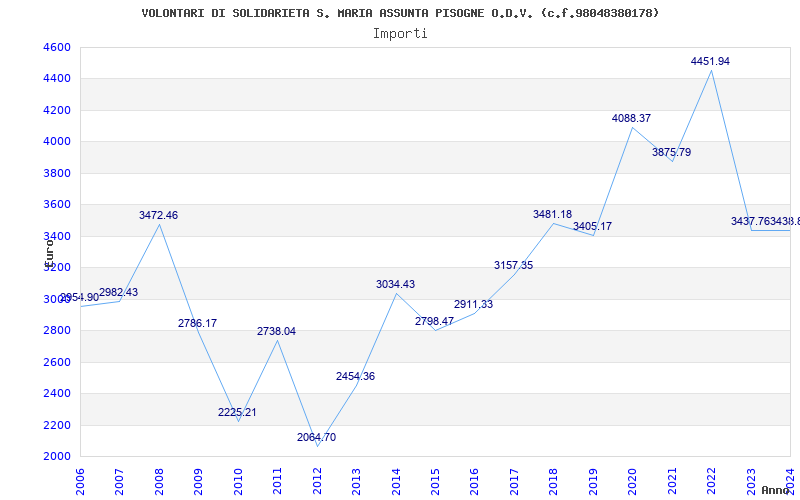Select the x-axis year 2013
This screenshot has width=800, height=500.
point(356,481)
